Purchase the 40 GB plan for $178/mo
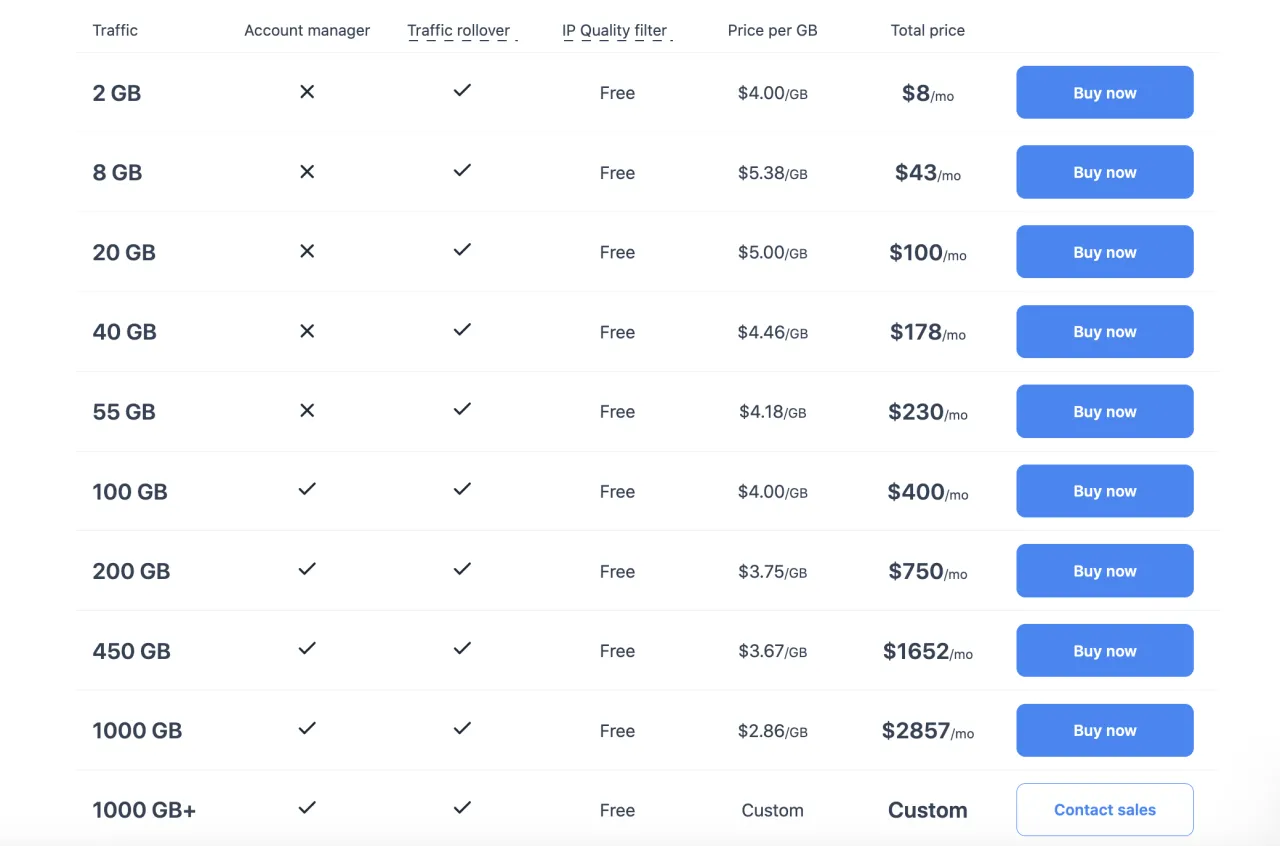Screen dimensions: 1280x846 (x=1104, y=331)
